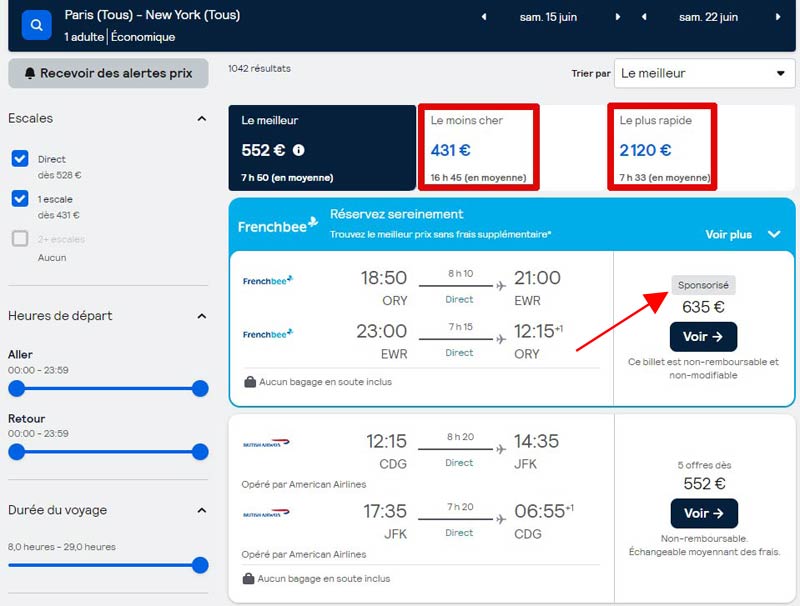Uncheck the Direct stops checkbox
The height and width of the screenshot is (606, 800).
point(20,159)
